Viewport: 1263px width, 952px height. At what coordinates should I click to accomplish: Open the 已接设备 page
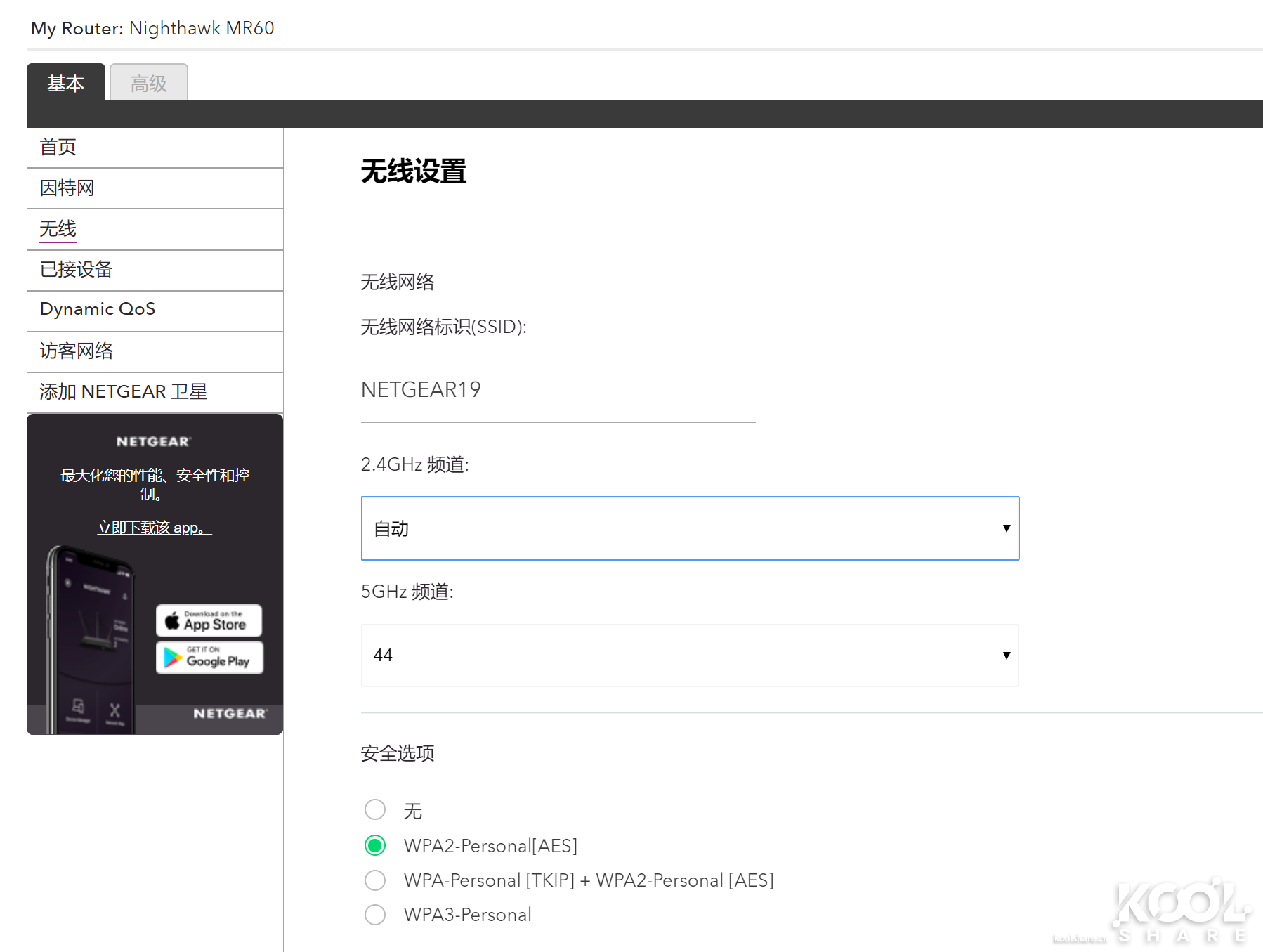(155, 270)
